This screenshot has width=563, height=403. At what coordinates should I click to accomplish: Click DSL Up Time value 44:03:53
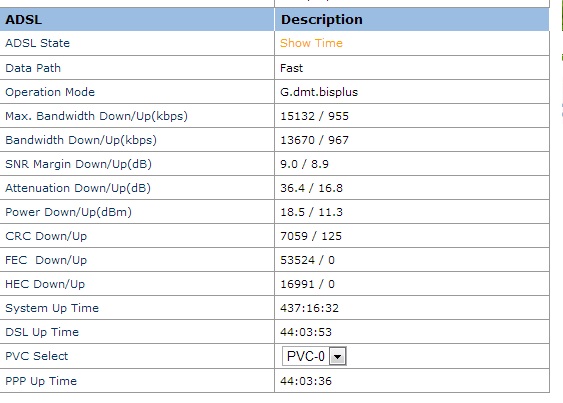click(x=306, y=332)
